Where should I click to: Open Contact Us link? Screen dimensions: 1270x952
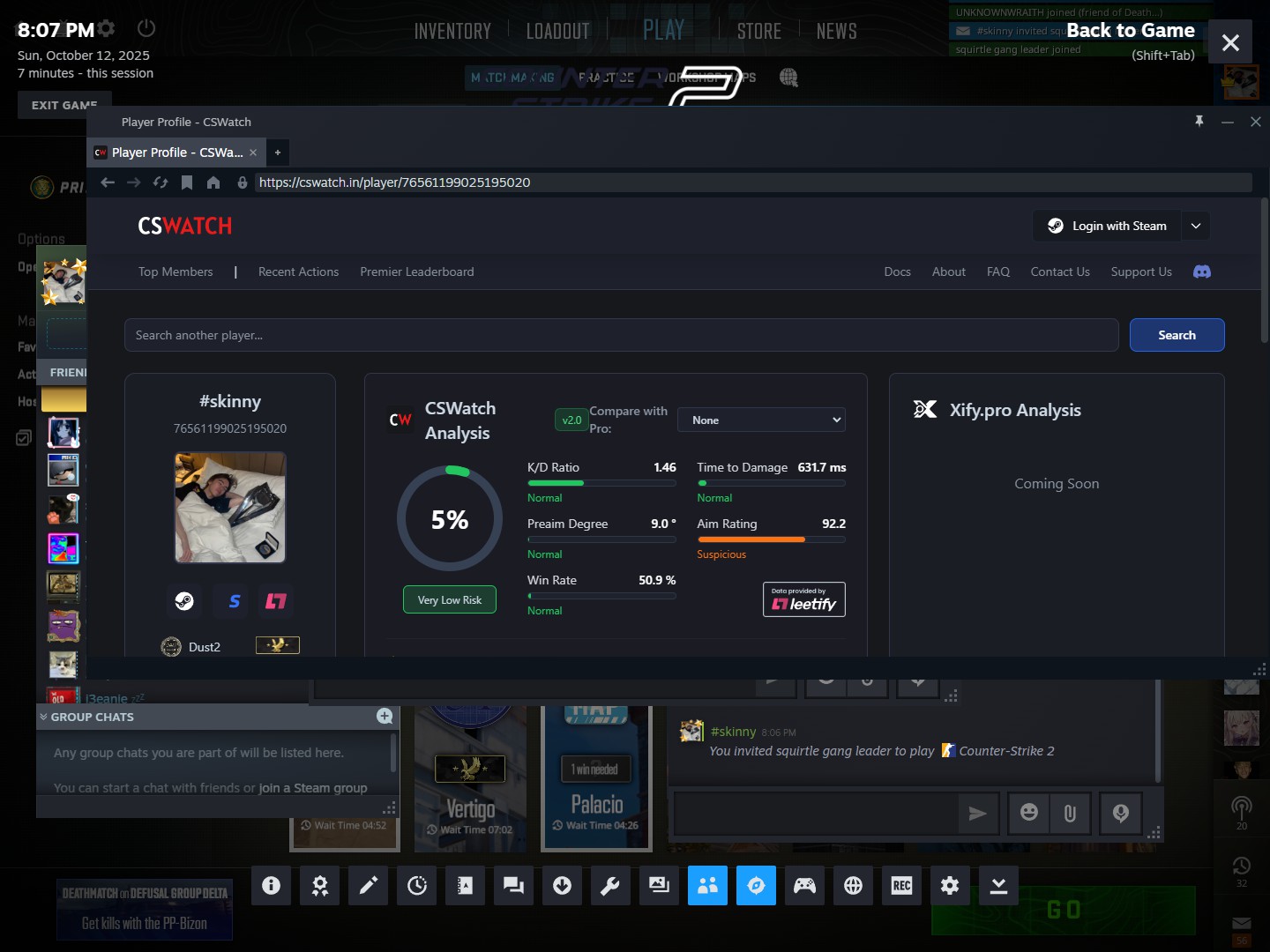1060,271
